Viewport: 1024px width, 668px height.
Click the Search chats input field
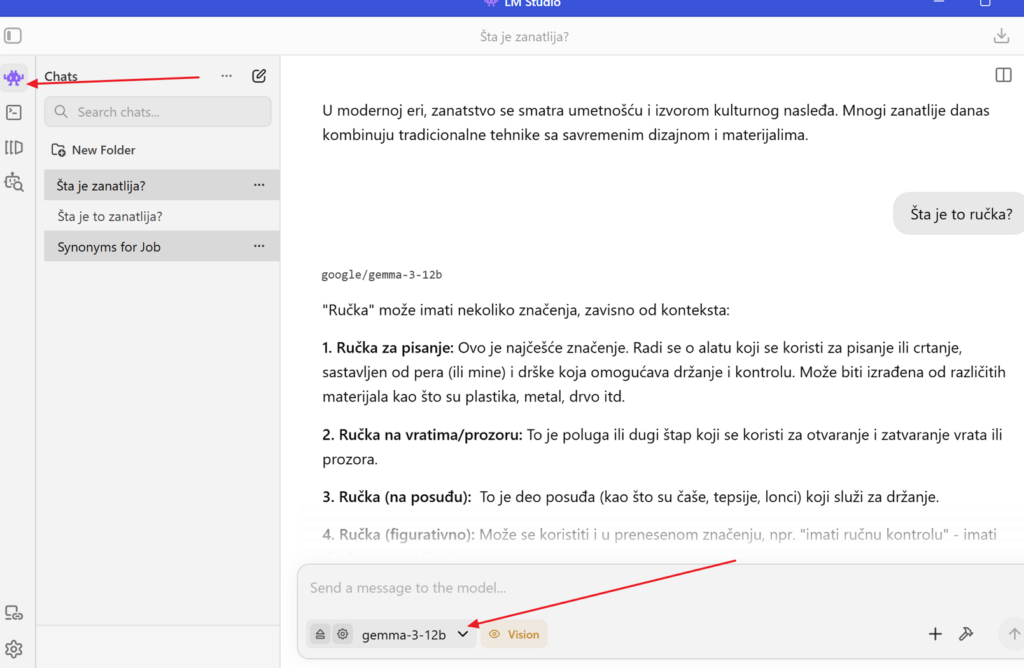click(x=158, y=112)
